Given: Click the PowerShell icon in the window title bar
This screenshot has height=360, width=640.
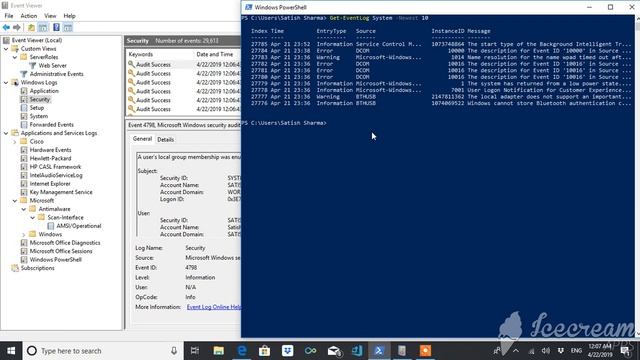Looking at the screenshot, I should (248, 7).
